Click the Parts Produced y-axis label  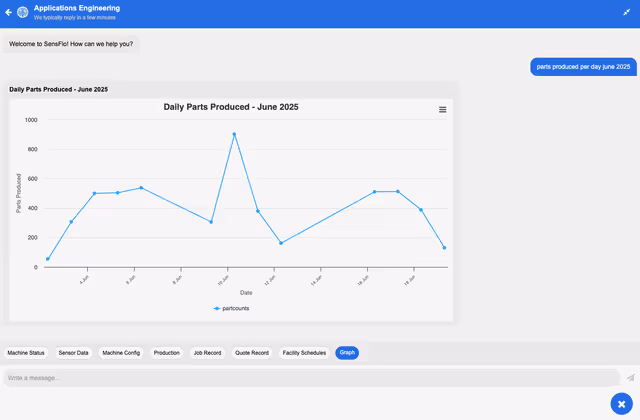point(18,193)
